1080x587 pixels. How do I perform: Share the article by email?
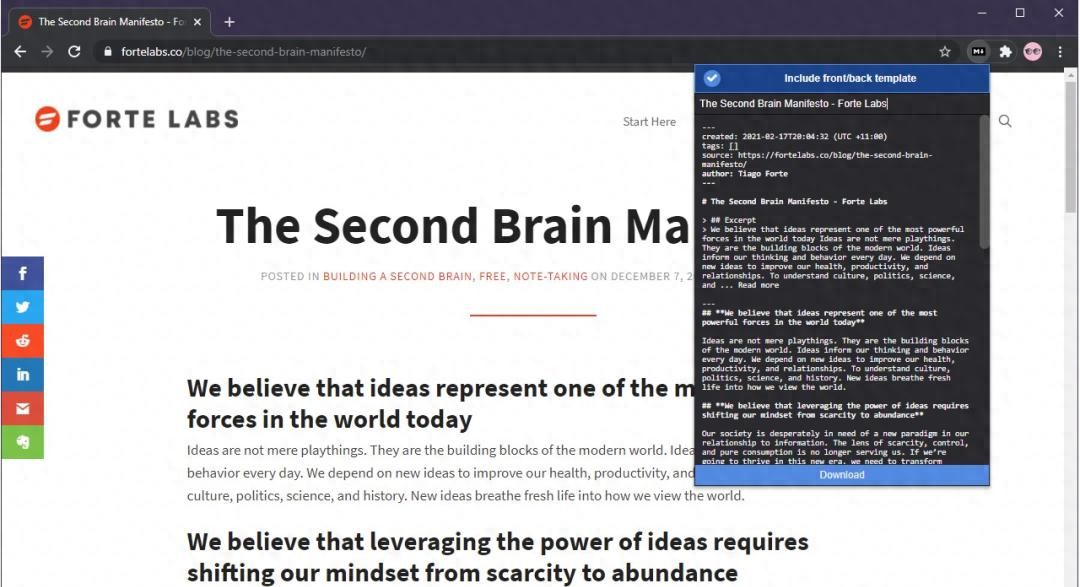[23, 409]
